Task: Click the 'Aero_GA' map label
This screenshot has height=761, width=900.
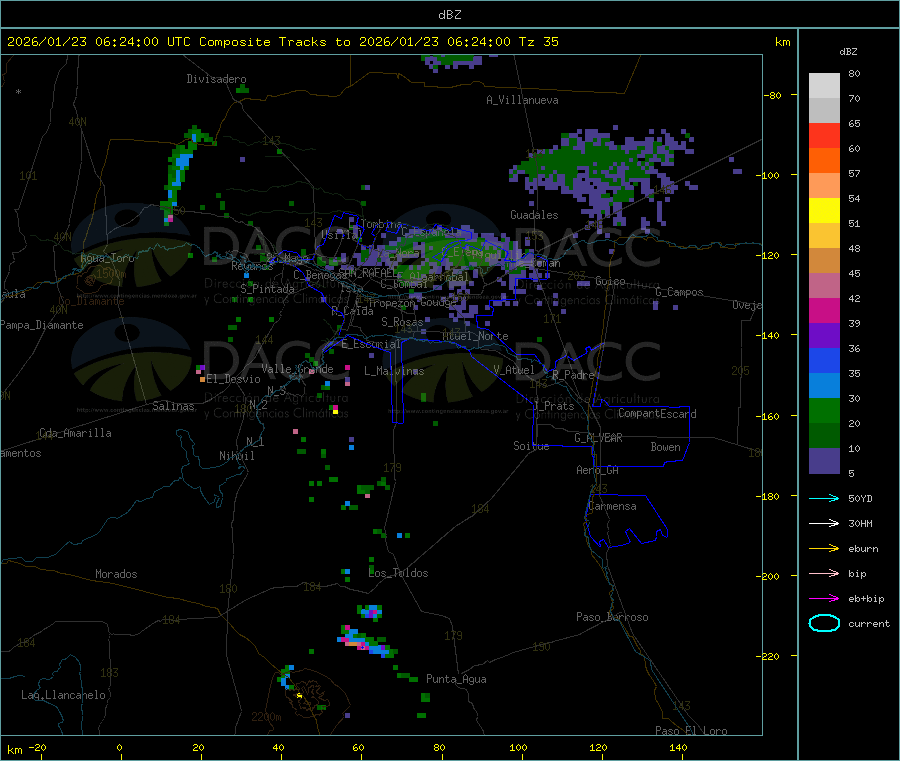Action: pos(598,470)
